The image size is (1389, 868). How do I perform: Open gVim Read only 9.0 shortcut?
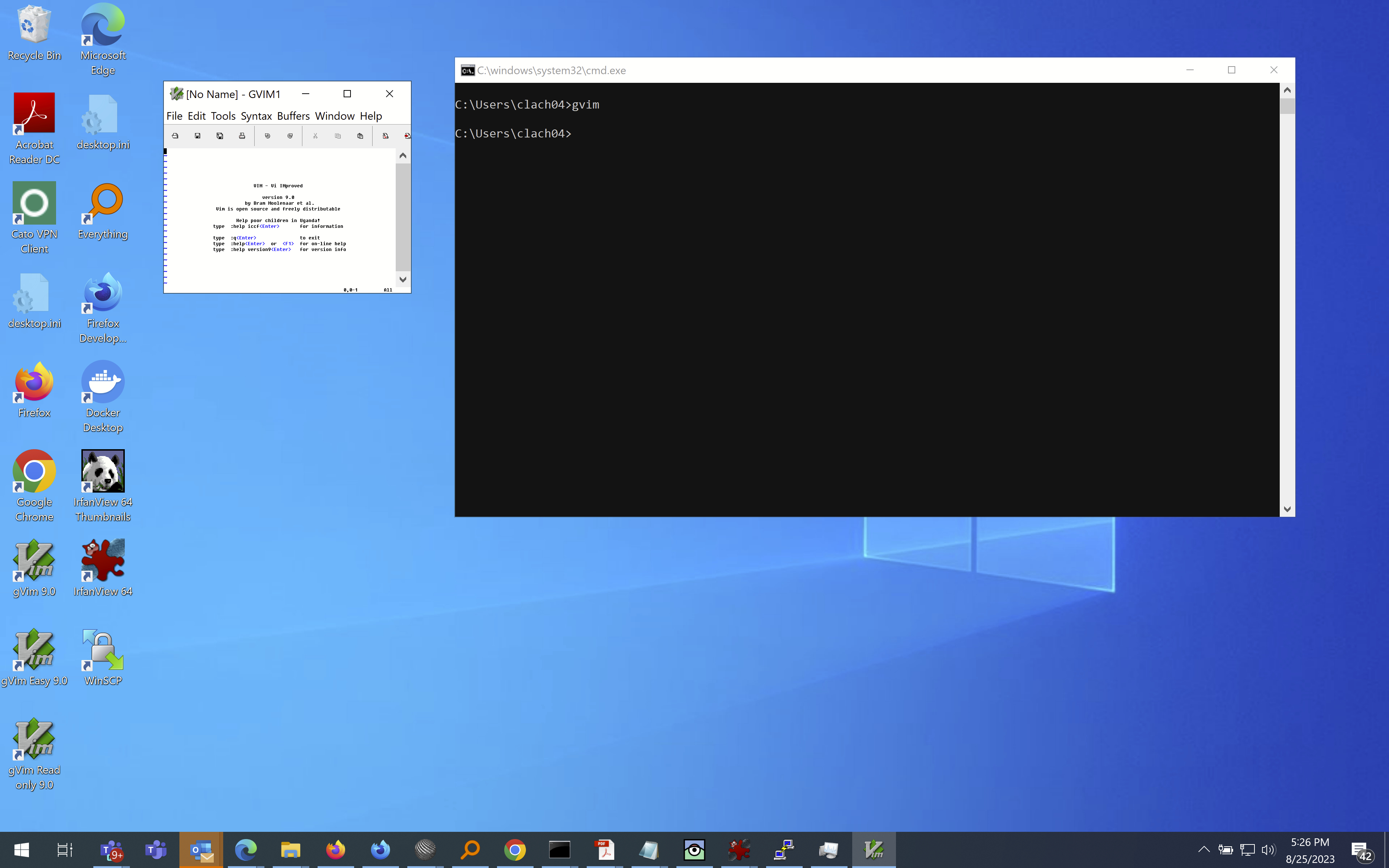34,741
